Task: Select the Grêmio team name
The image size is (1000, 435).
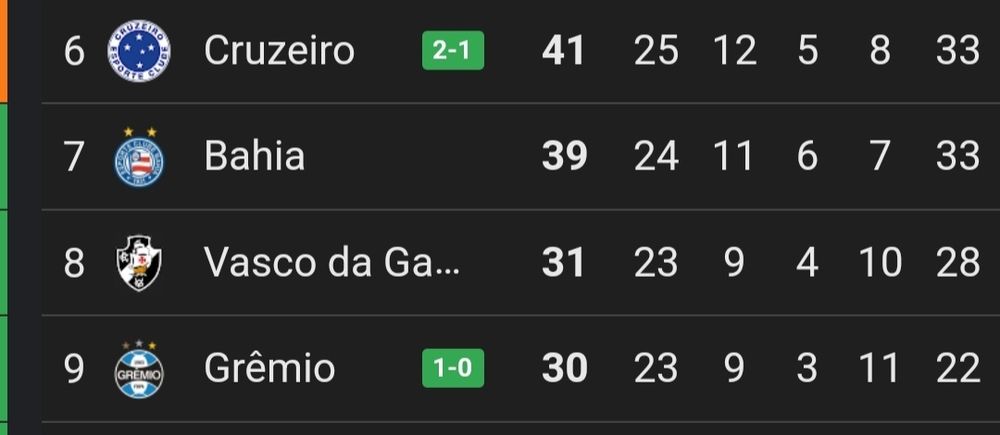Action: point(269,368)
